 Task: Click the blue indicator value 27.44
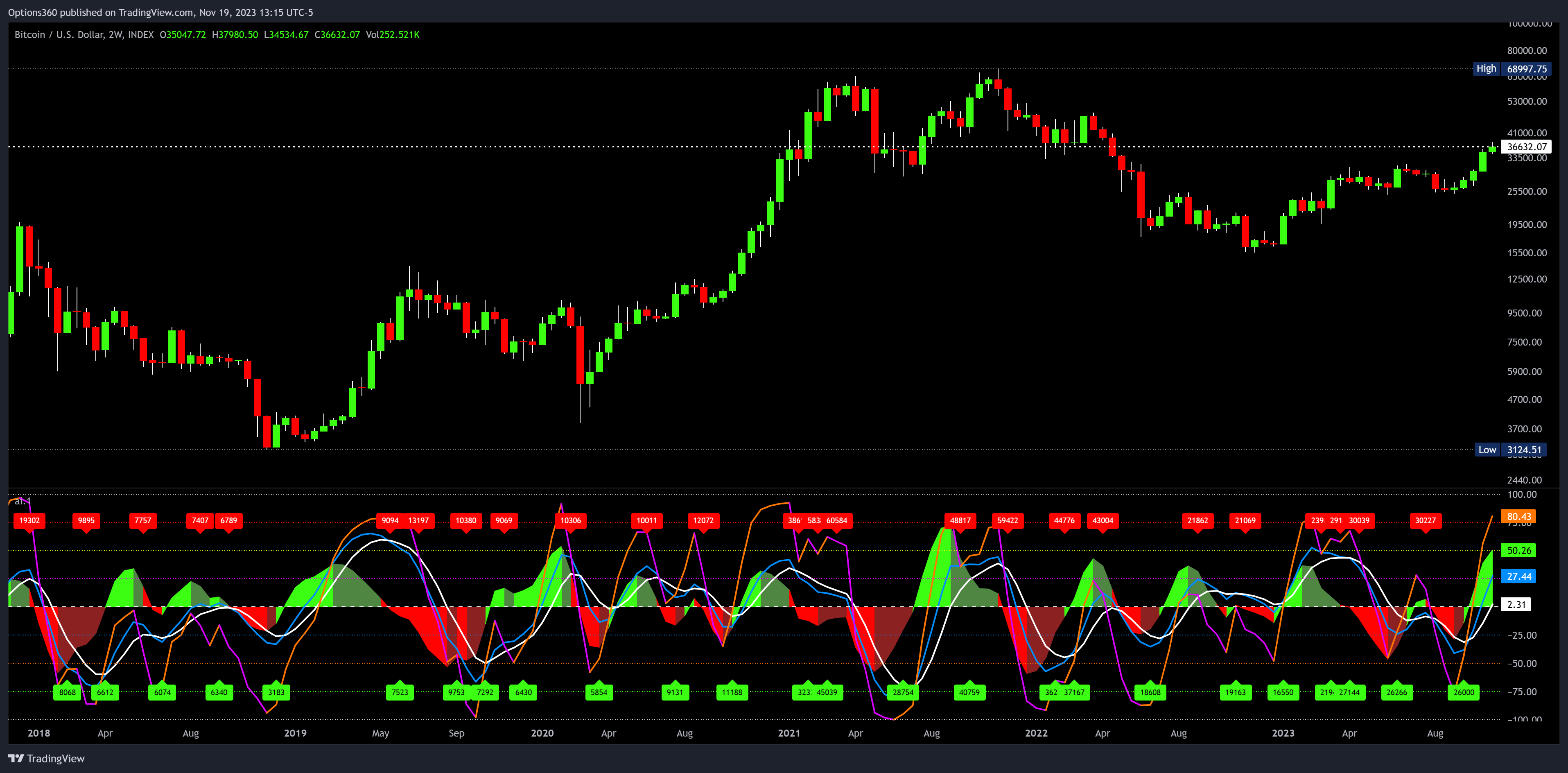pos(1519,576)
